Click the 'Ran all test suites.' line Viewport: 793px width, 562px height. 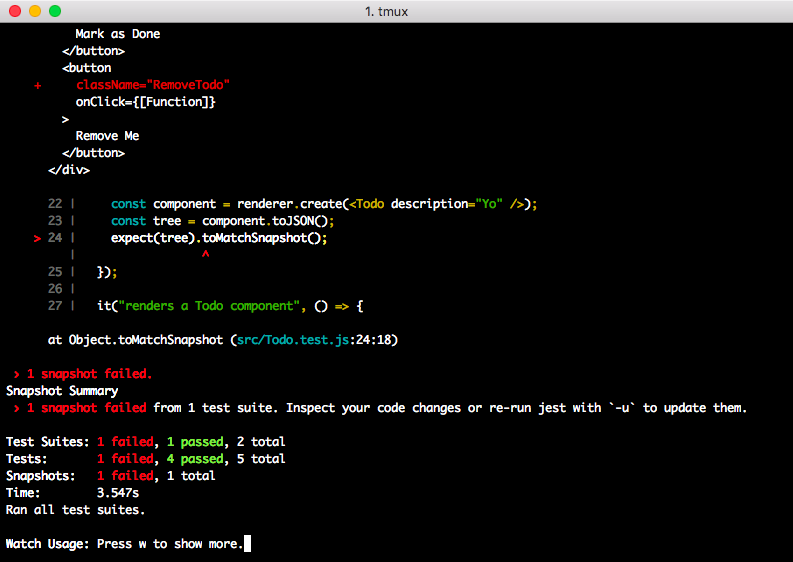[75, 510]
